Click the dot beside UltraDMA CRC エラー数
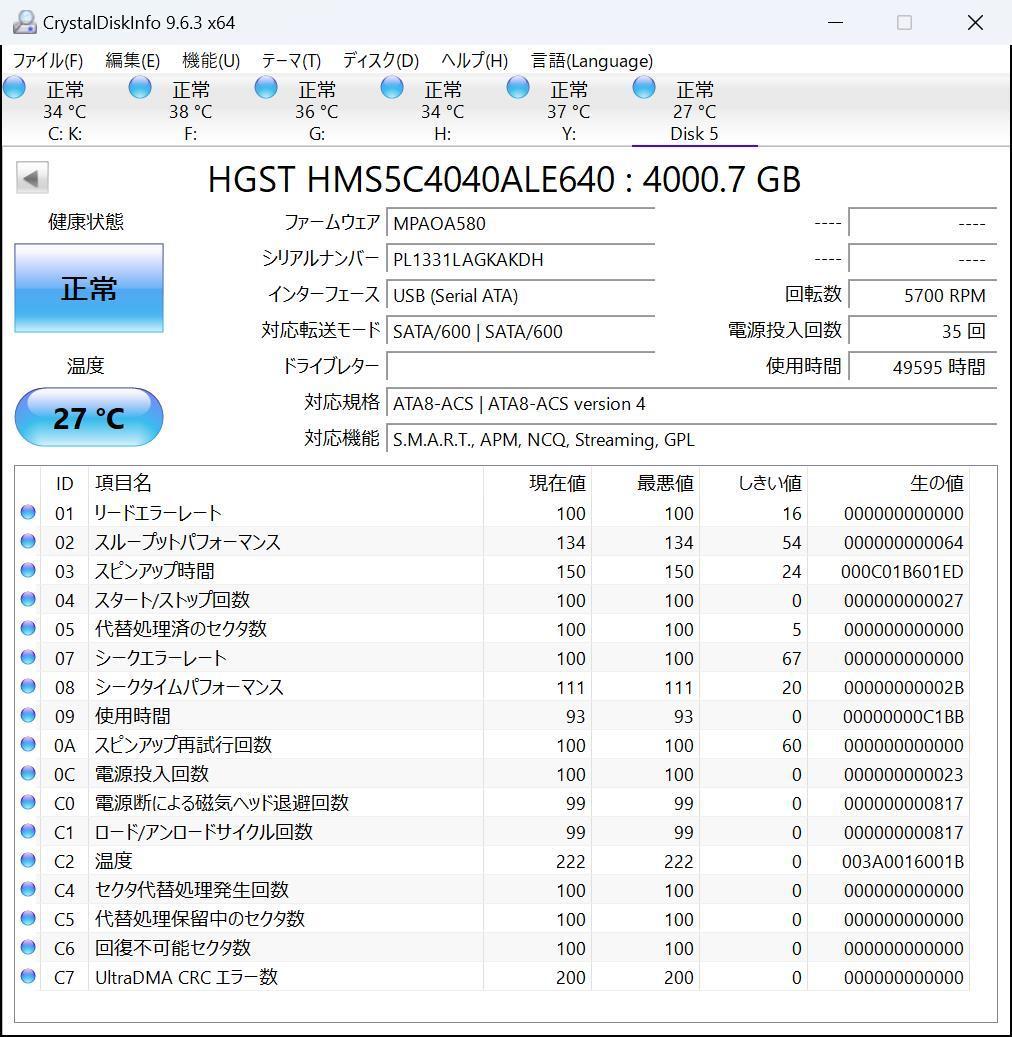 (29, 977)
